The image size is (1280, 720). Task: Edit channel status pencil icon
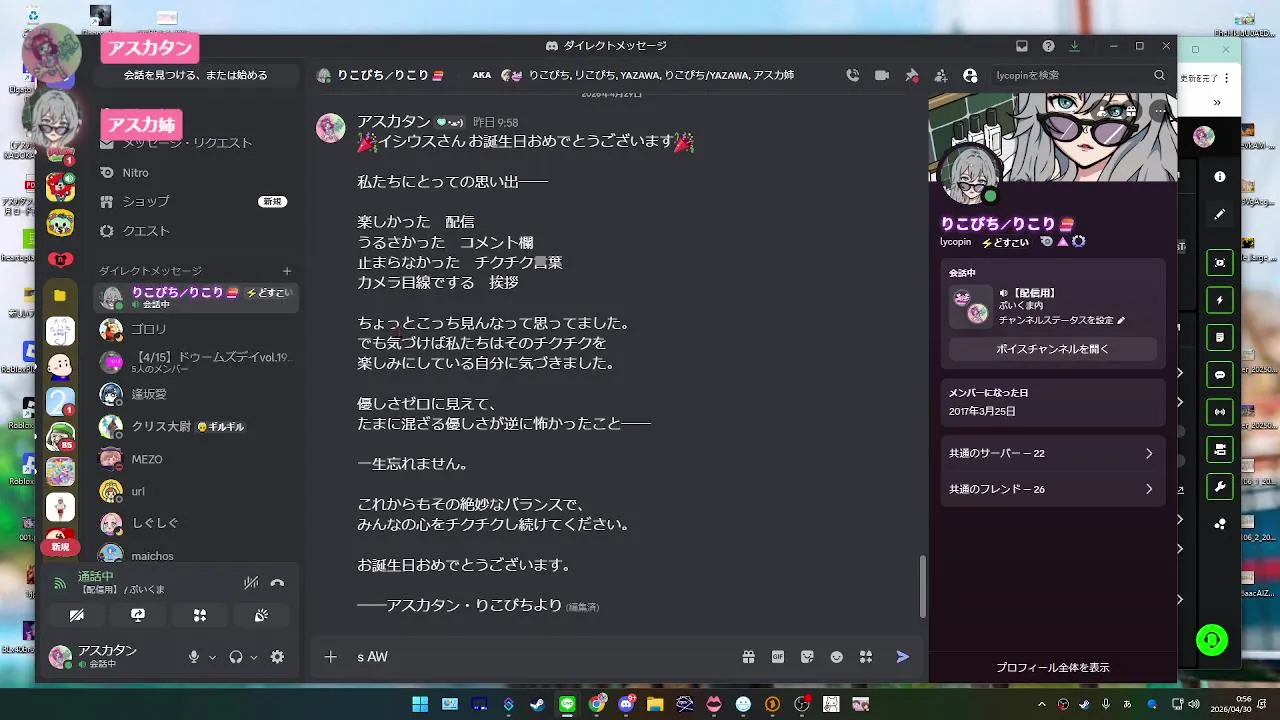click(x=1121, y=321)
